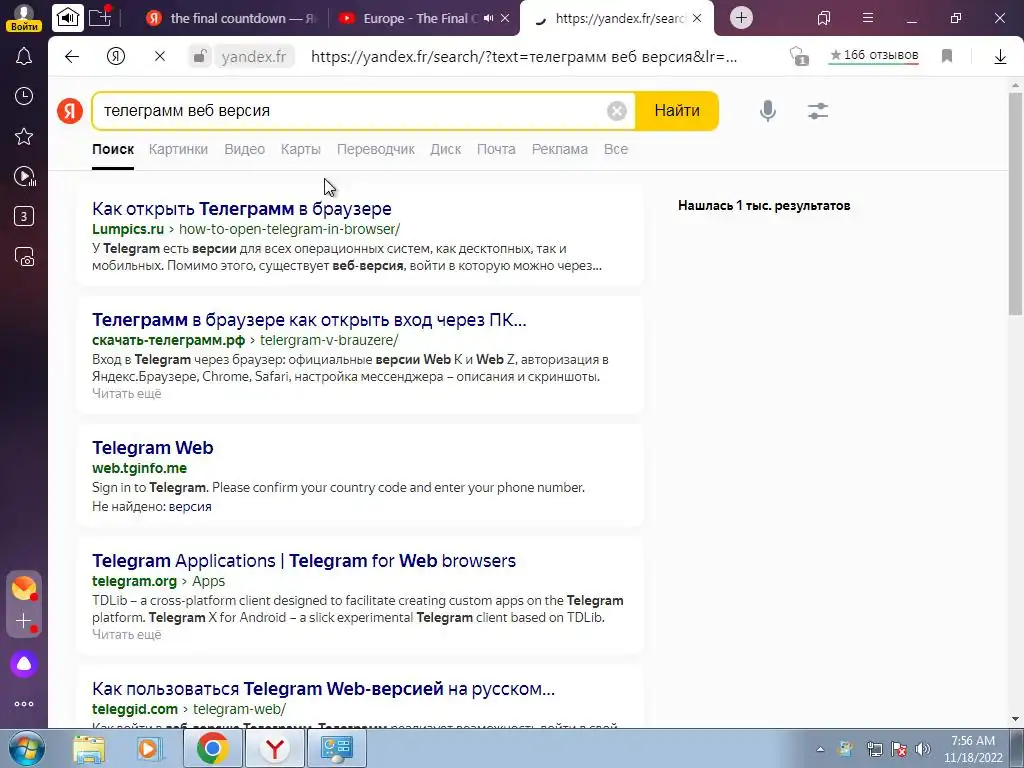Open Telegram Applications for Web browsers result
1024x768 pixels.
(304, 560)
